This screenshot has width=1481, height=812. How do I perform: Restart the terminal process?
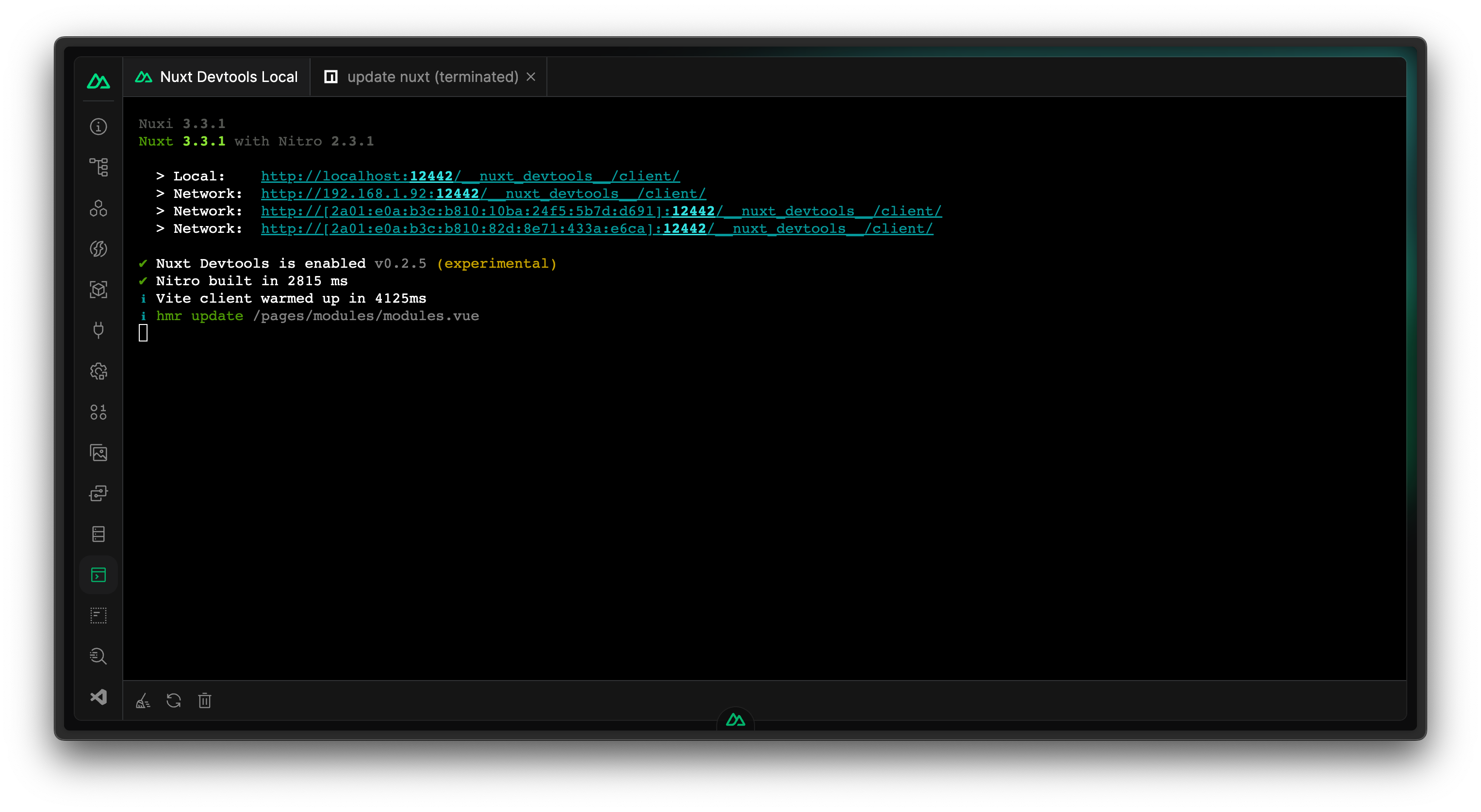174,700
